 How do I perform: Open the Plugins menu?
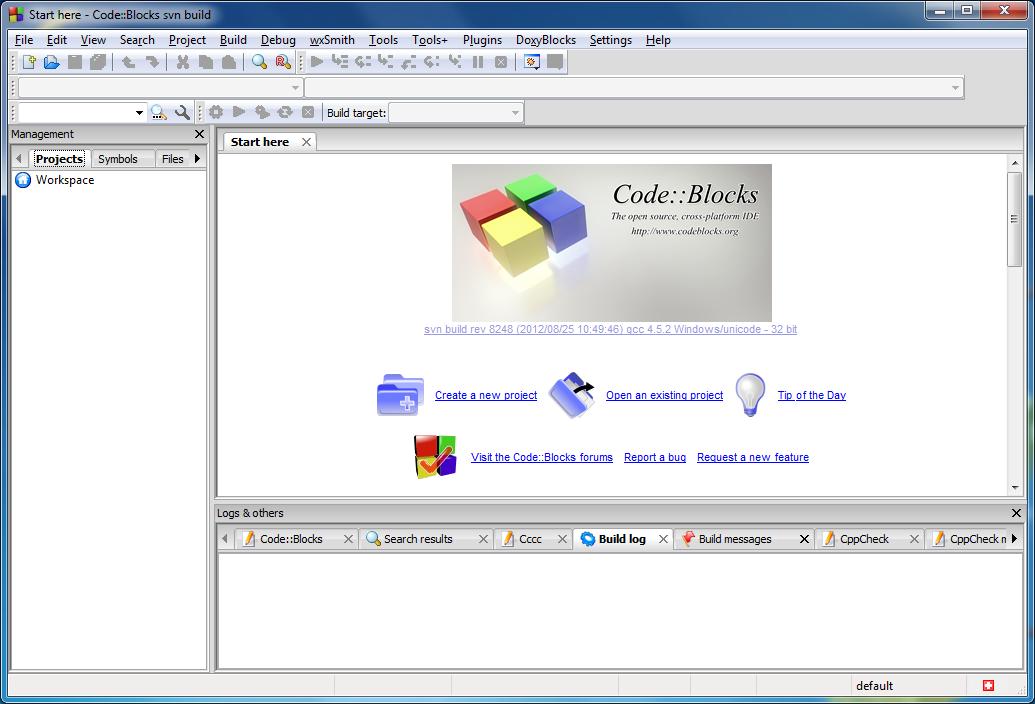[x=482, y=40]
